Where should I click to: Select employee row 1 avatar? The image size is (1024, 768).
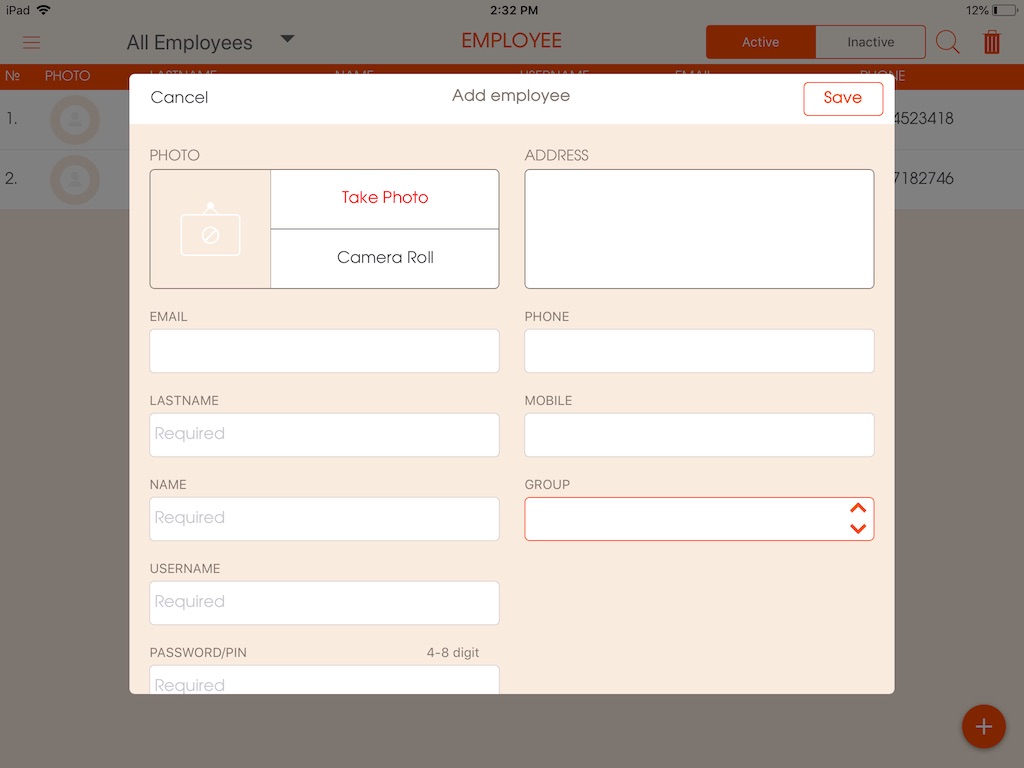coord(75,120)
